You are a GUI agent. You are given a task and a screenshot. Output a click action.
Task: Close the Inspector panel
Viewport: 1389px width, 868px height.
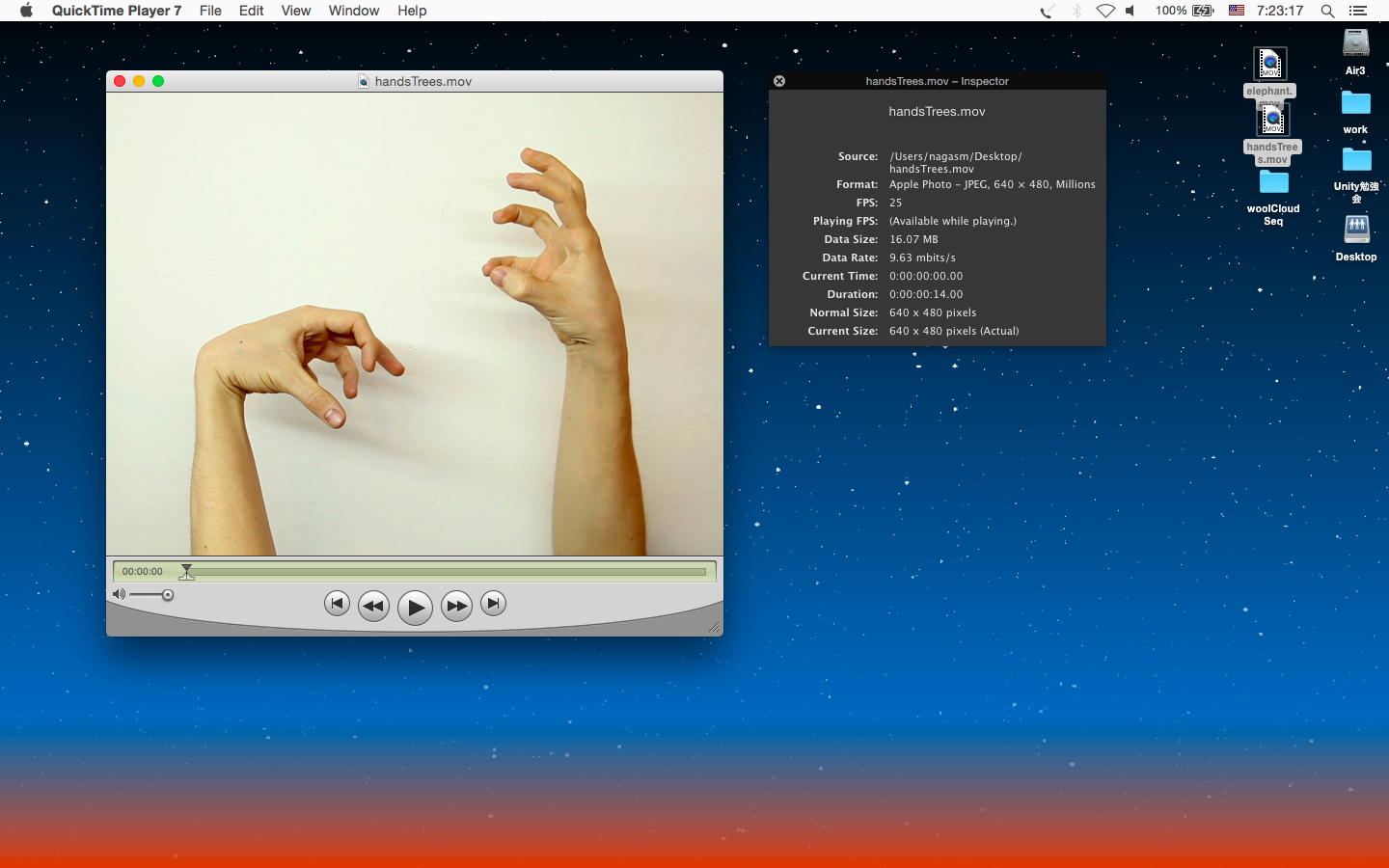[779, 81]
